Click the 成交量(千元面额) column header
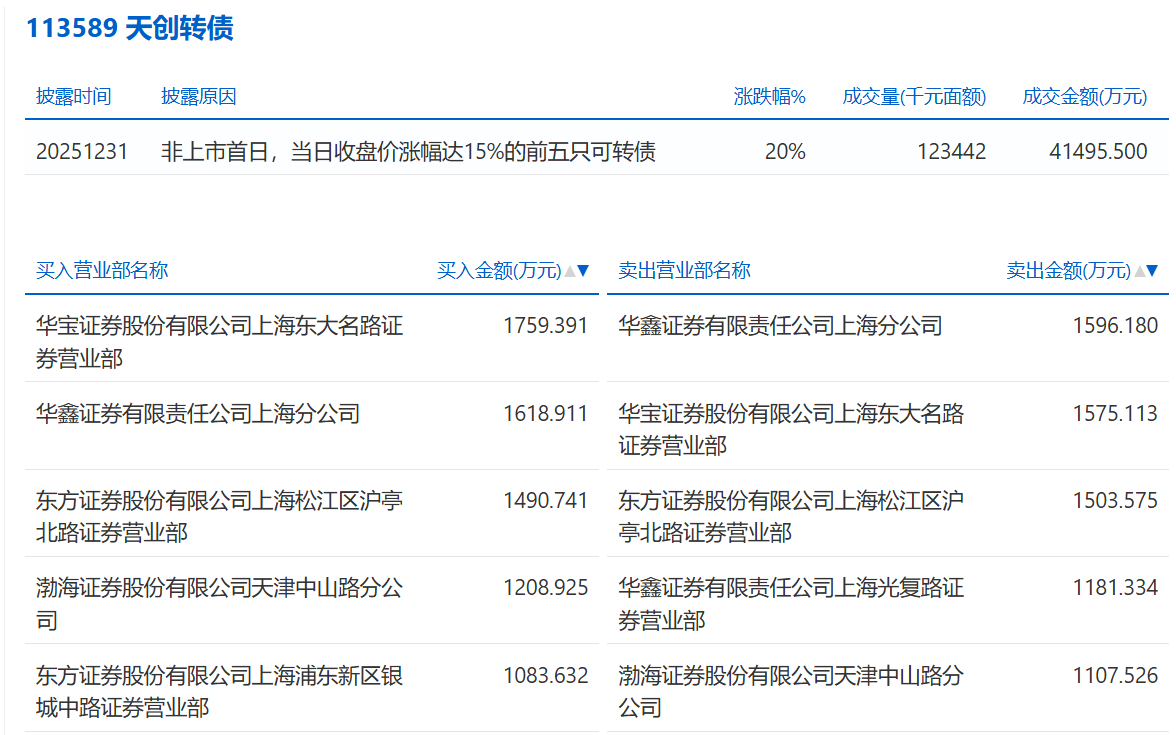The height and width of the screenshot is (735, 1176). coord(914,97)
